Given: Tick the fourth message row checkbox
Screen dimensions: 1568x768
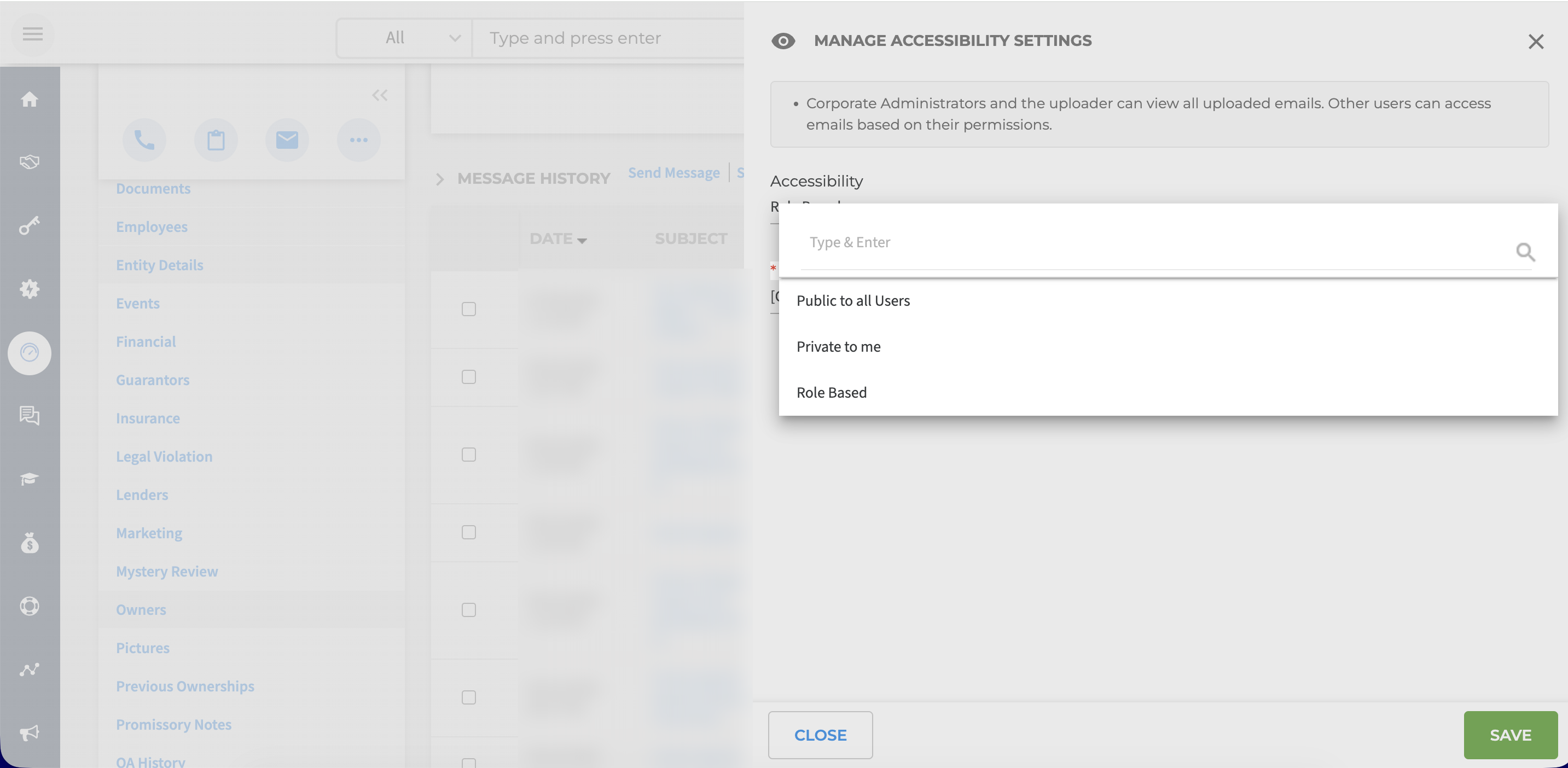Looking at the screenshot, I should tap(469, 532).
